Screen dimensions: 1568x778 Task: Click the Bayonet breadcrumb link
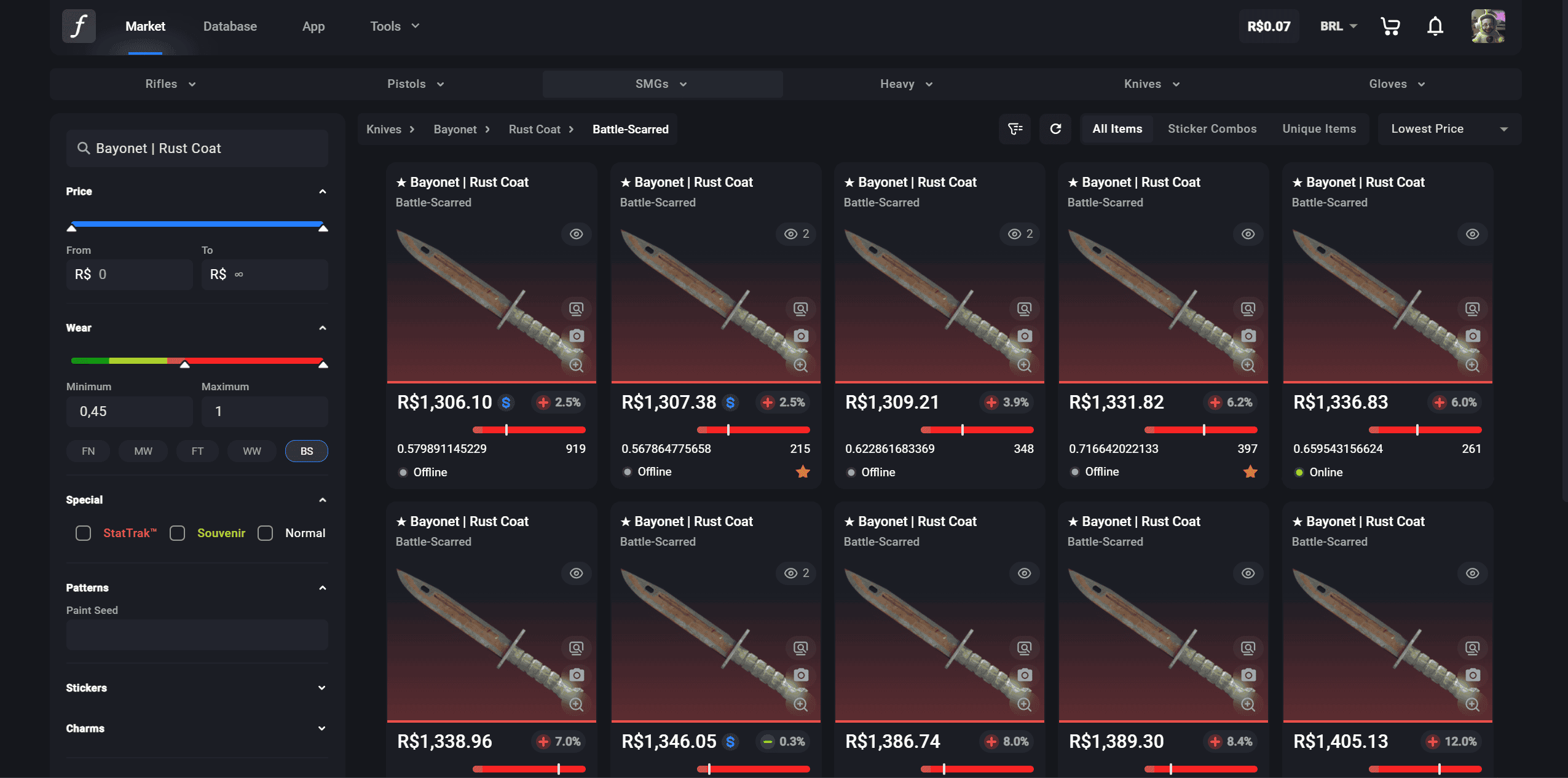point(455,129)
